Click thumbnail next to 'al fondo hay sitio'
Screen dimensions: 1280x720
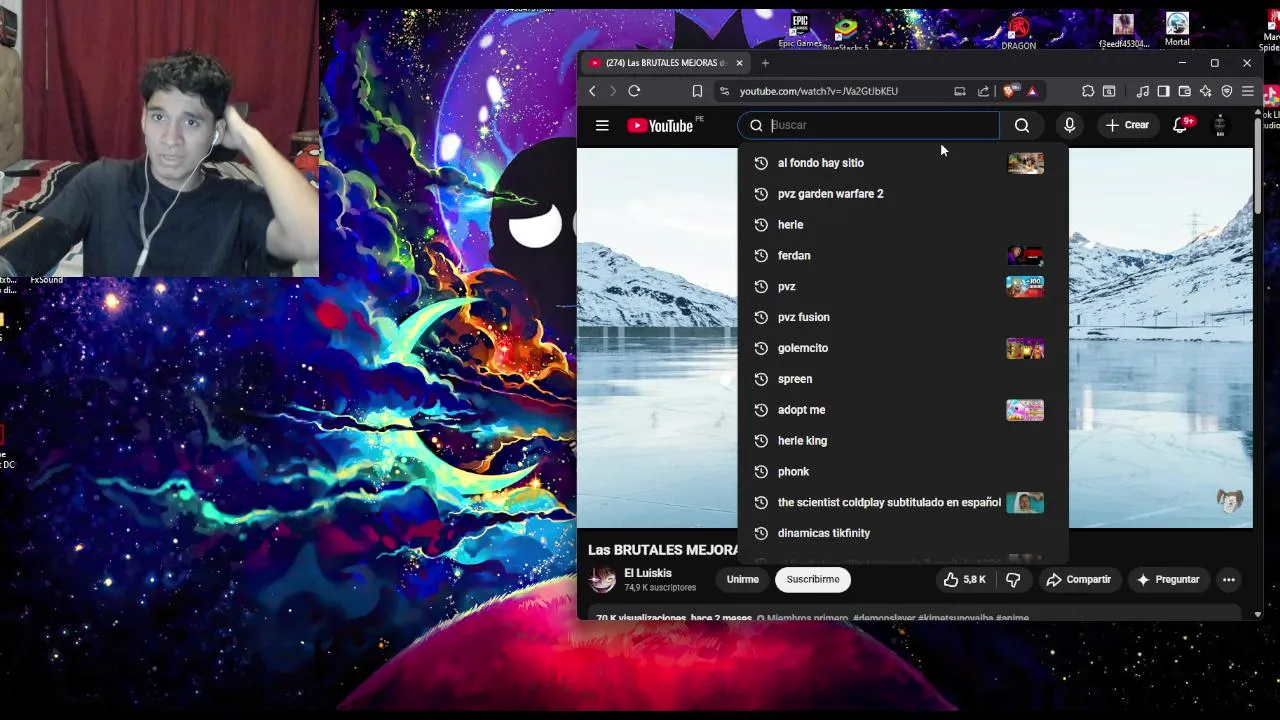pos(1025,163)
